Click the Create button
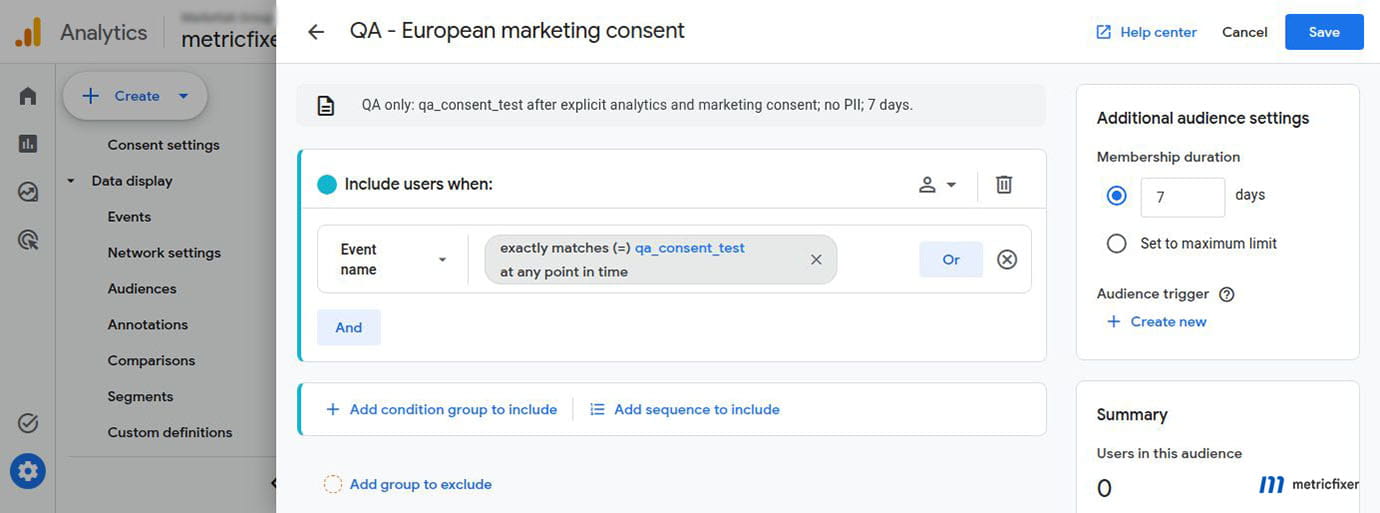Screen dimensions: 1380x513 (x=135, y=96)
